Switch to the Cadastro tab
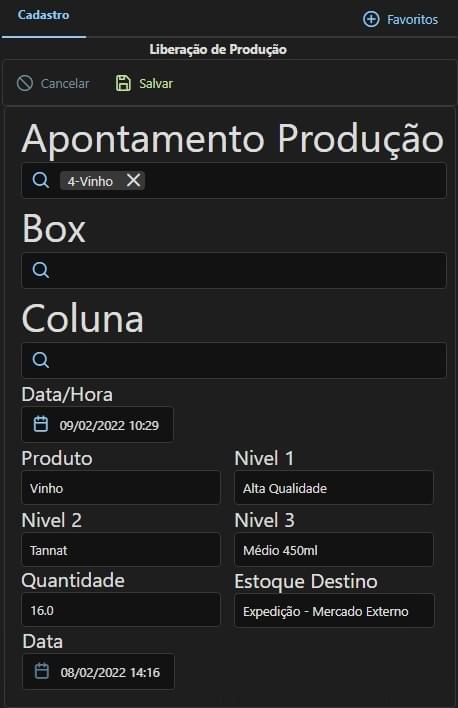Image resolution: width=458 pixels, height=708 pixels. pos(43,15)
